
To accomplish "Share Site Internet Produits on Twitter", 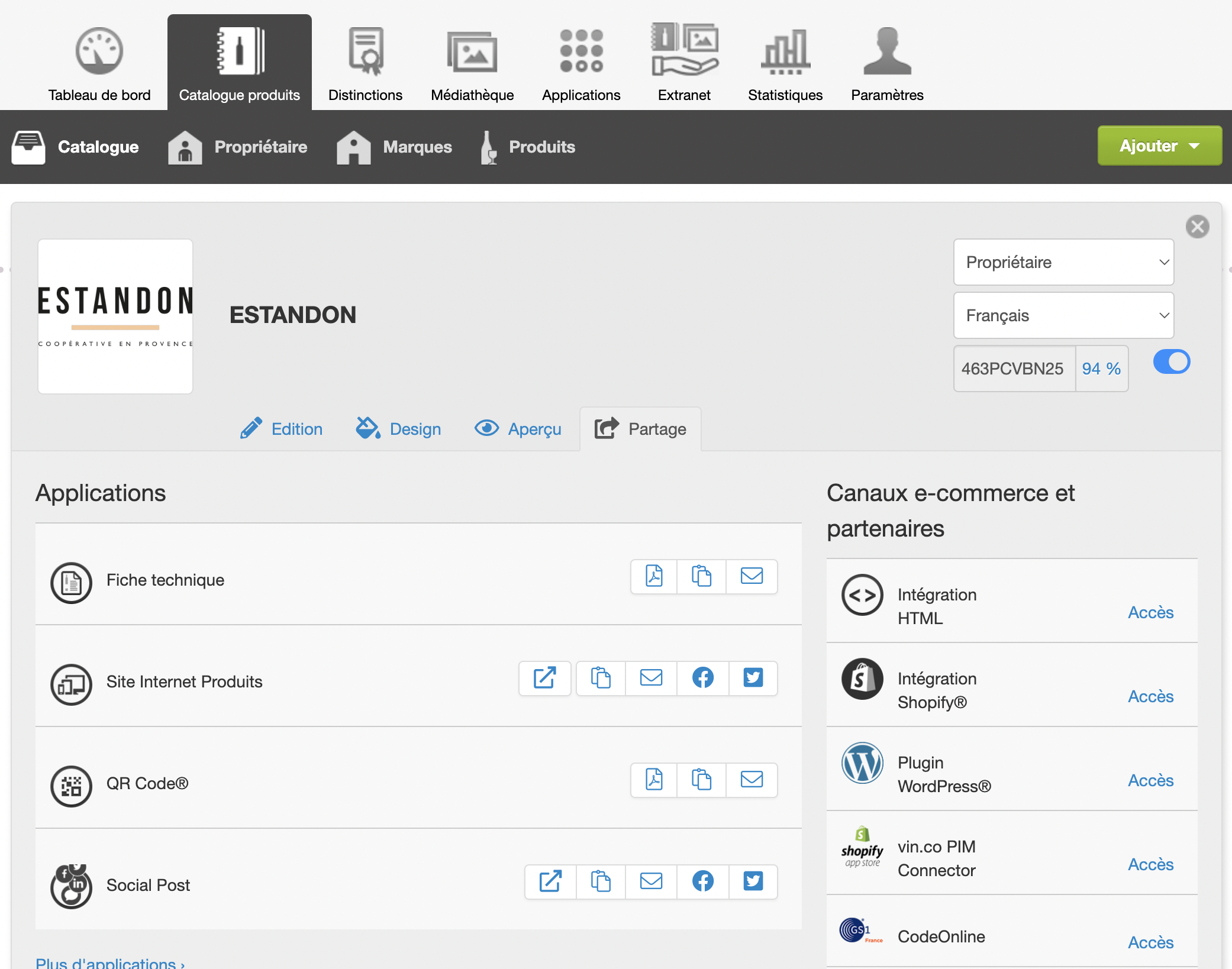I will pyautogui.click(x=753, y=678).
